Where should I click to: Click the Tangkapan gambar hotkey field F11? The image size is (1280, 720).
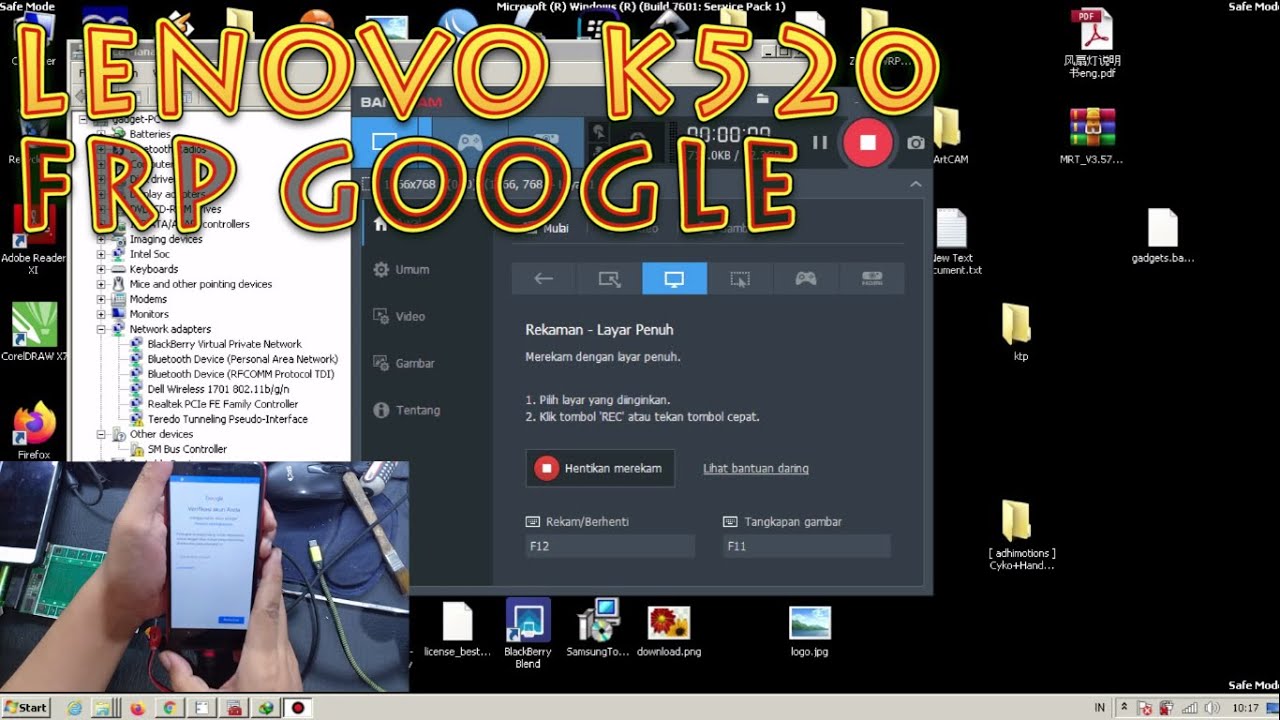(806, 546)
